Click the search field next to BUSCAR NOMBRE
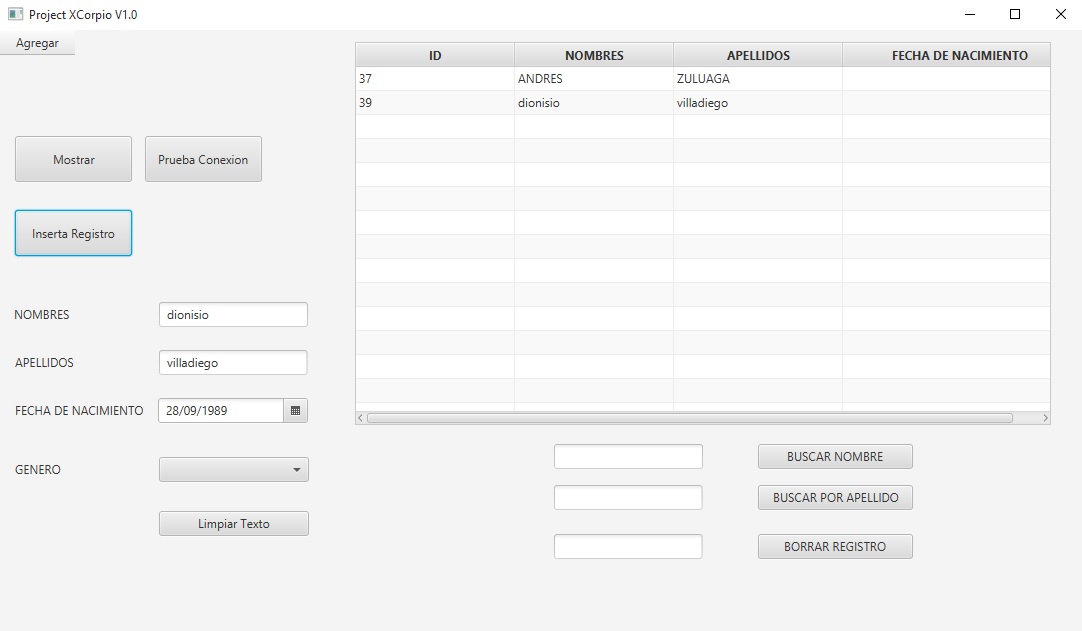The image size is (1082, 631). [x=628, y=456]
